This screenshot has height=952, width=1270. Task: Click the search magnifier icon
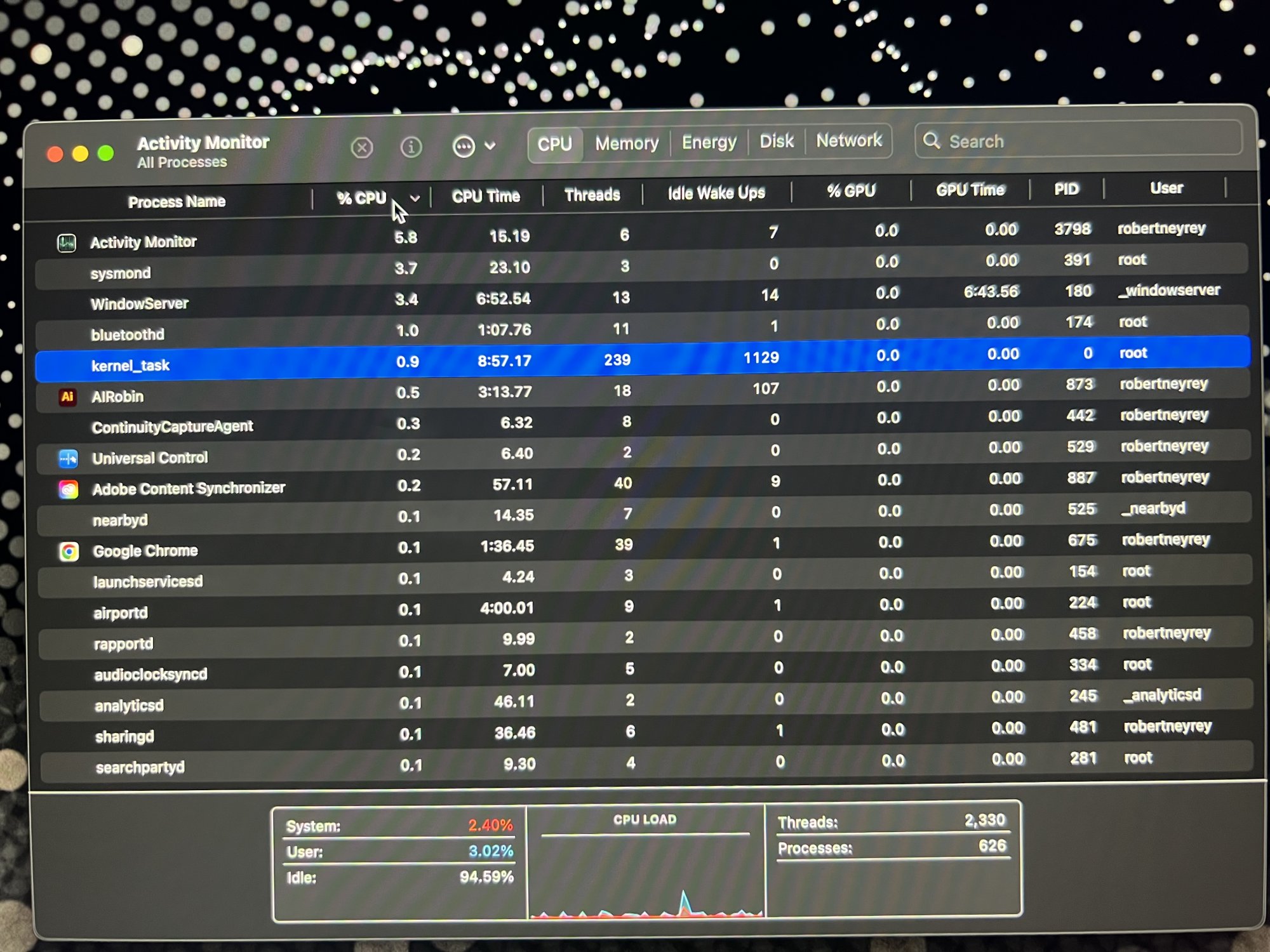932,140
